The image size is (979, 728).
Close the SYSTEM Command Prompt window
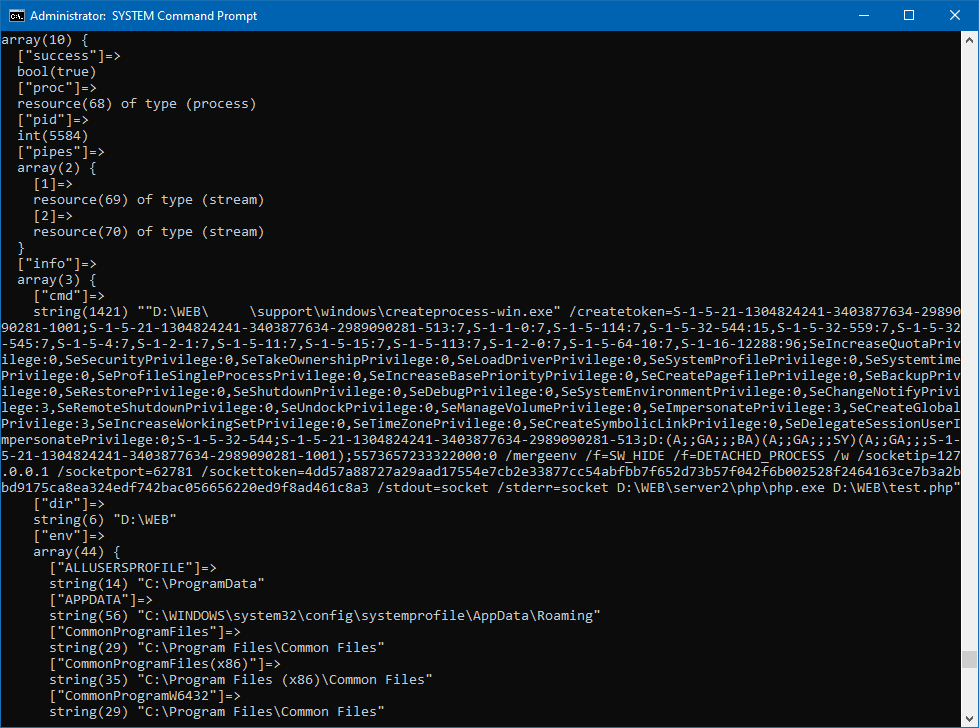pos(955,16)
